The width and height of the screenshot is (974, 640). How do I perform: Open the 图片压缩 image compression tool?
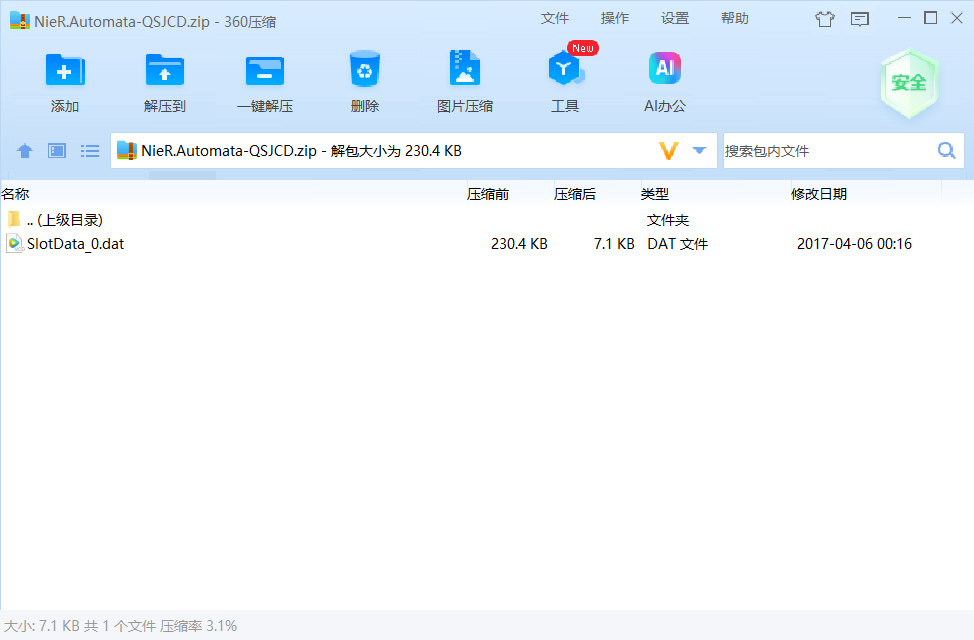click(x=465, y=68)
